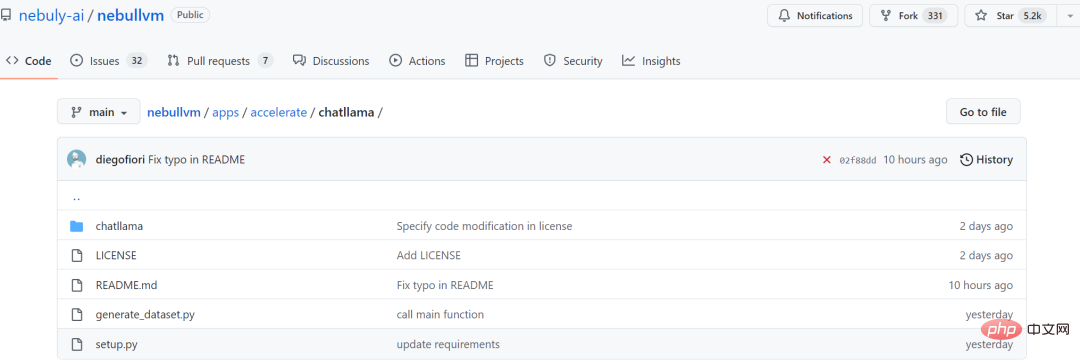Open the nebuly-ai owner link
This screenshot has width=1080, height=362.
click(x=51, y=15)
